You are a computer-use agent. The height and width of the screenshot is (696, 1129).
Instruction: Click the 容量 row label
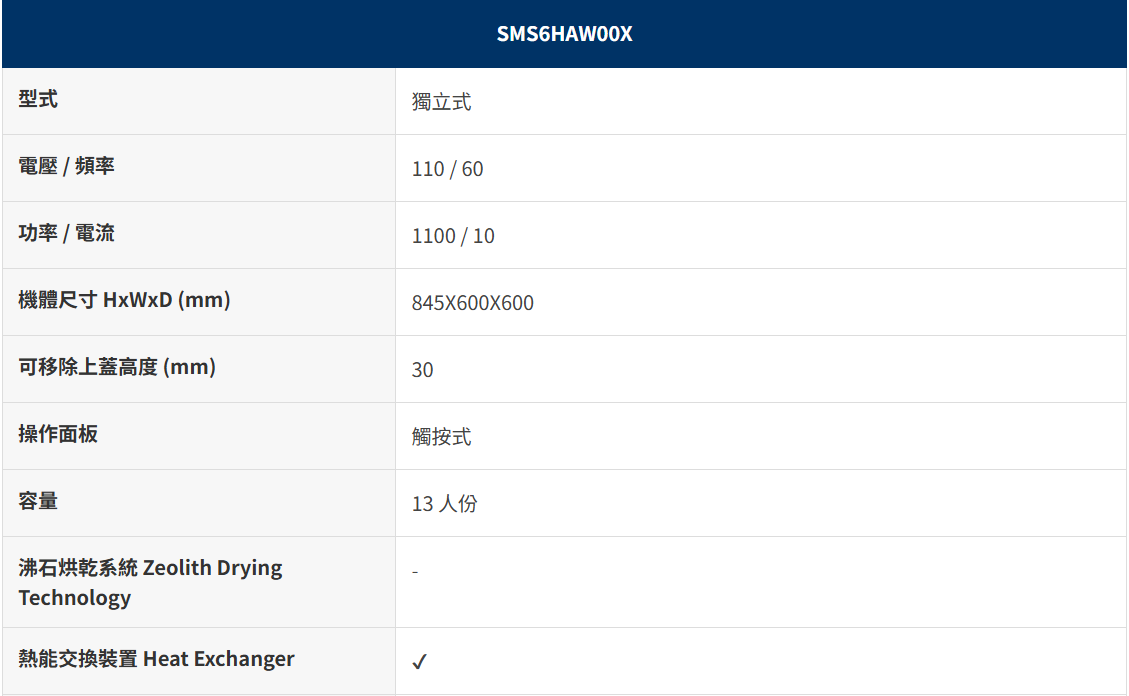coord(38,501)
